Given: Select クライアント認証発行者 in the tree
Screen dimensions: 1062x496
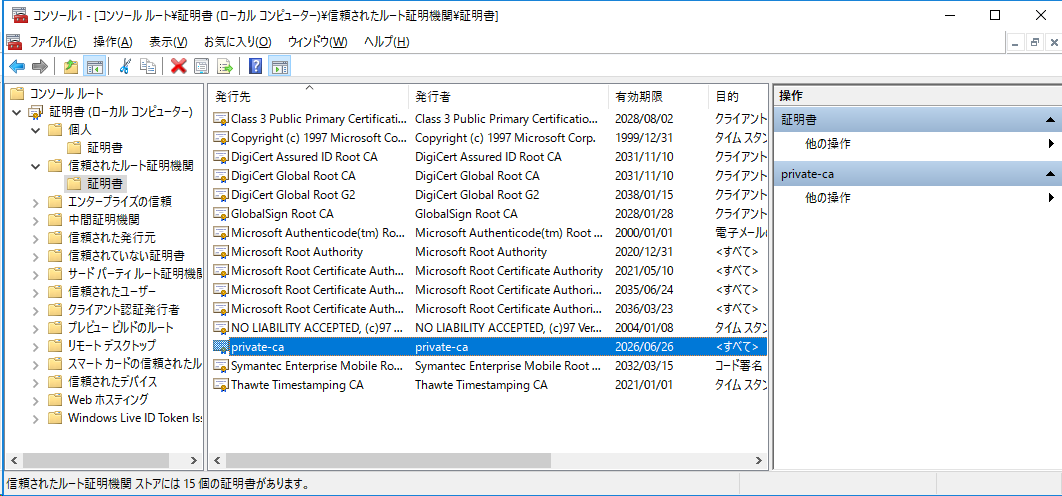Looking at the screenshot, I should click(123, 310).
